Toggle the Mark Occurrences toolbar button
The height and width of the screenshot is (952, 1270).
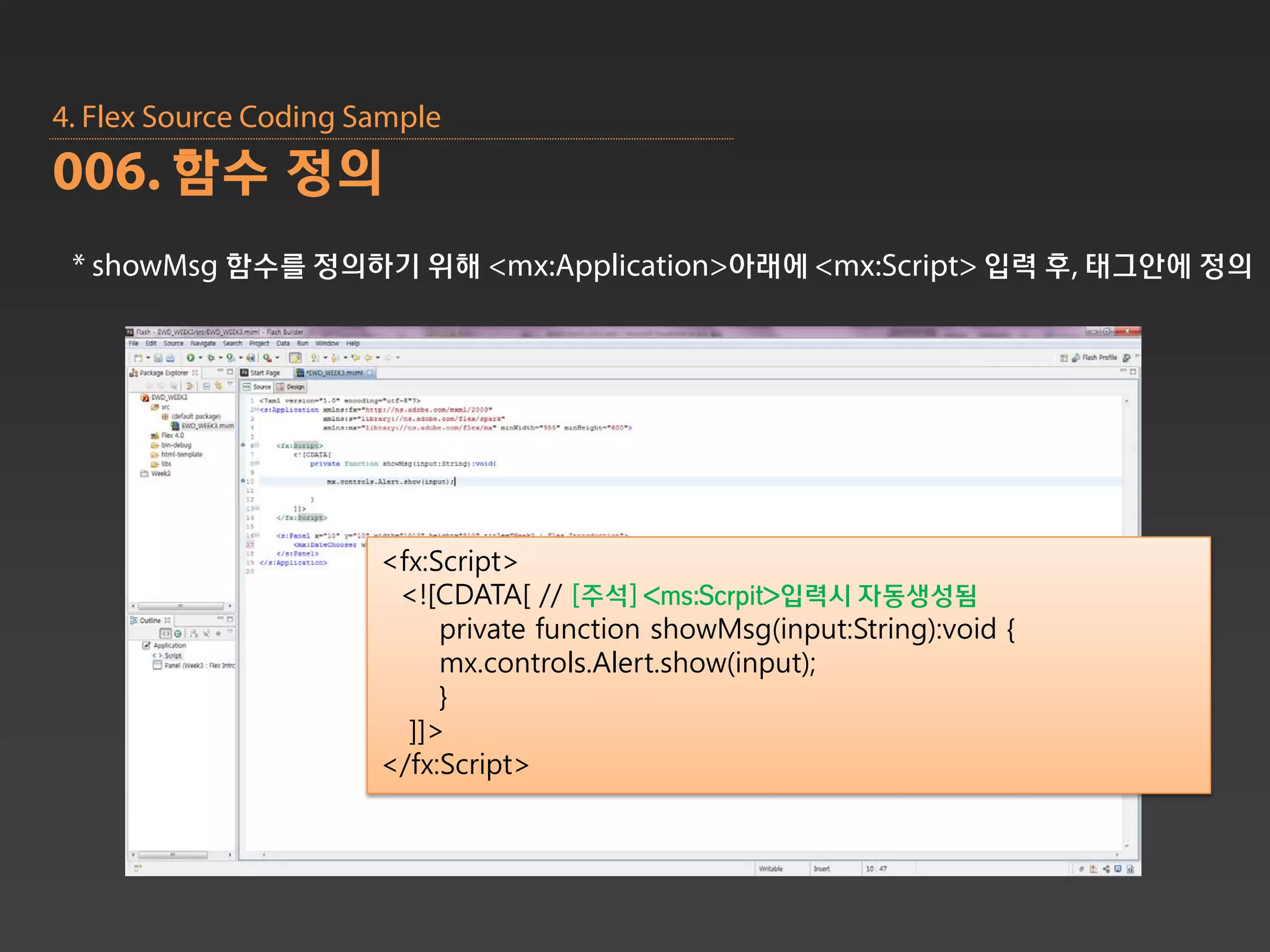(295, 358)
